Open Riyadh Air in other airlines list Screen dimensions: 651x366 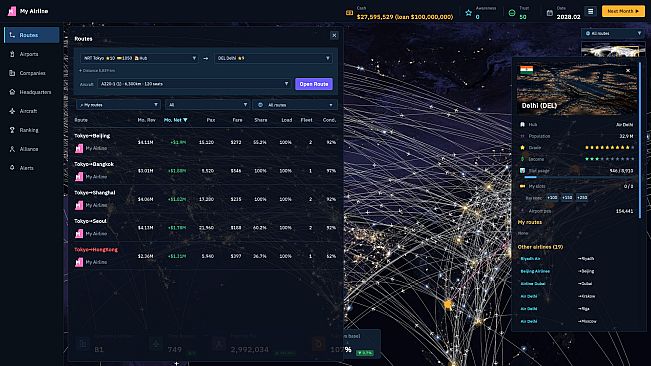click(x=530, y=259)
